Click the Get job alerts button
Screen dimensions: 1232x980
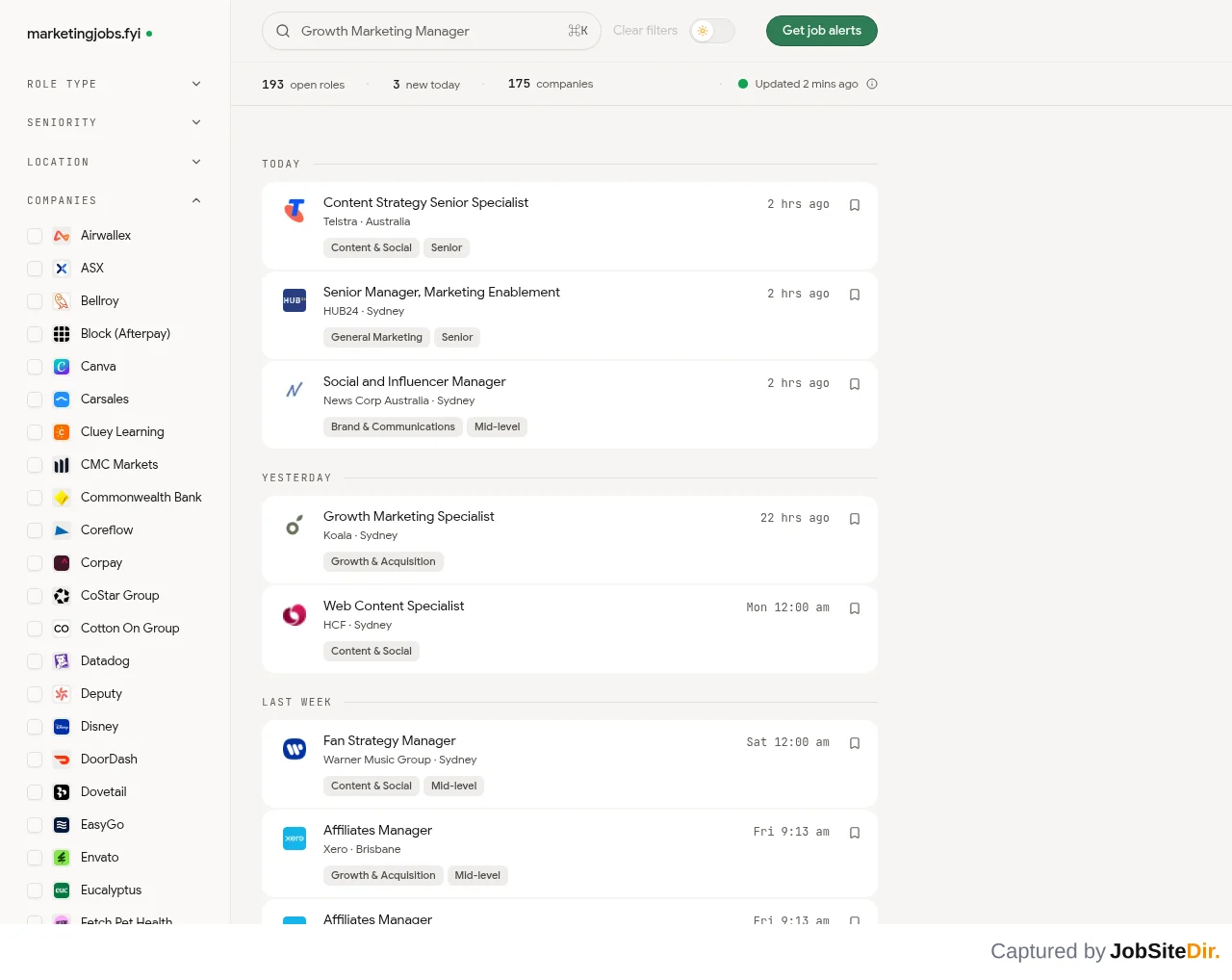point(822,31)
